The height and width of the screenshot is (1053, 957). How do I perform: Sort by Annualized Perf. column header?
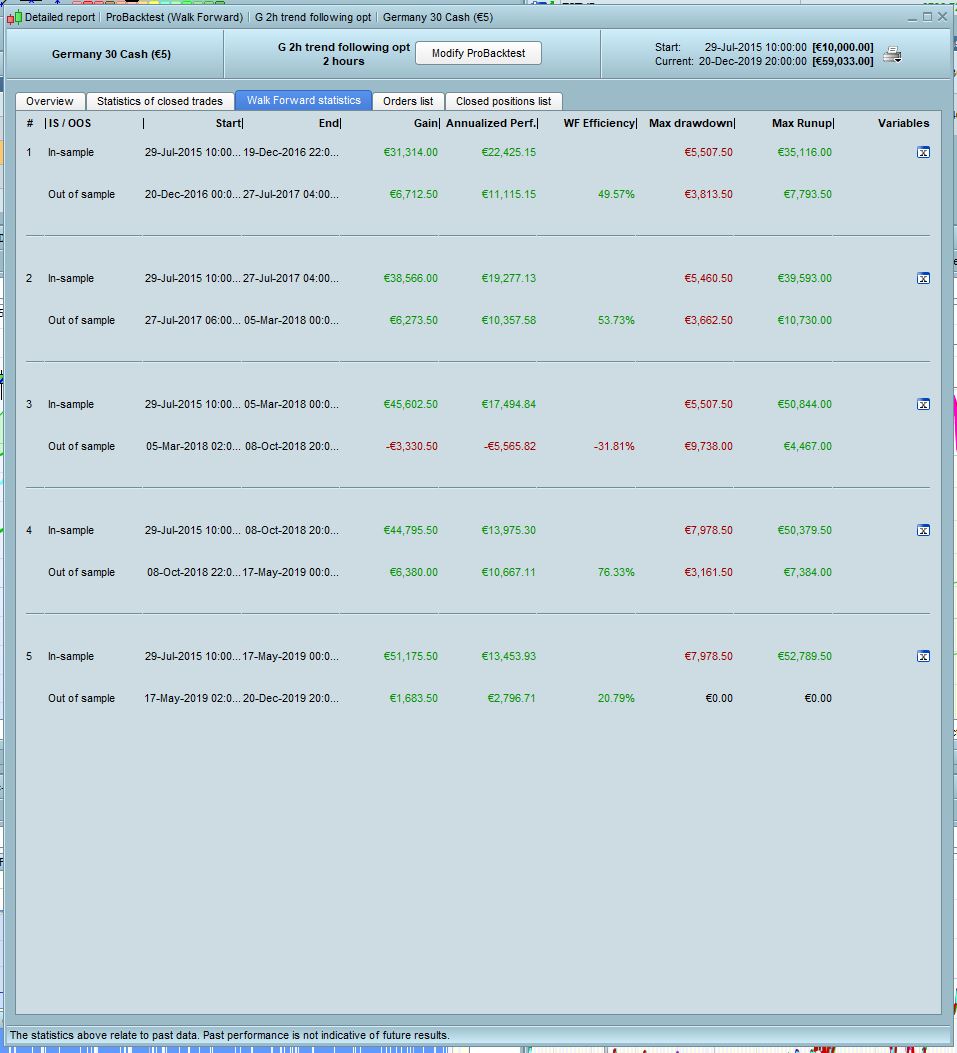point(491,124)
